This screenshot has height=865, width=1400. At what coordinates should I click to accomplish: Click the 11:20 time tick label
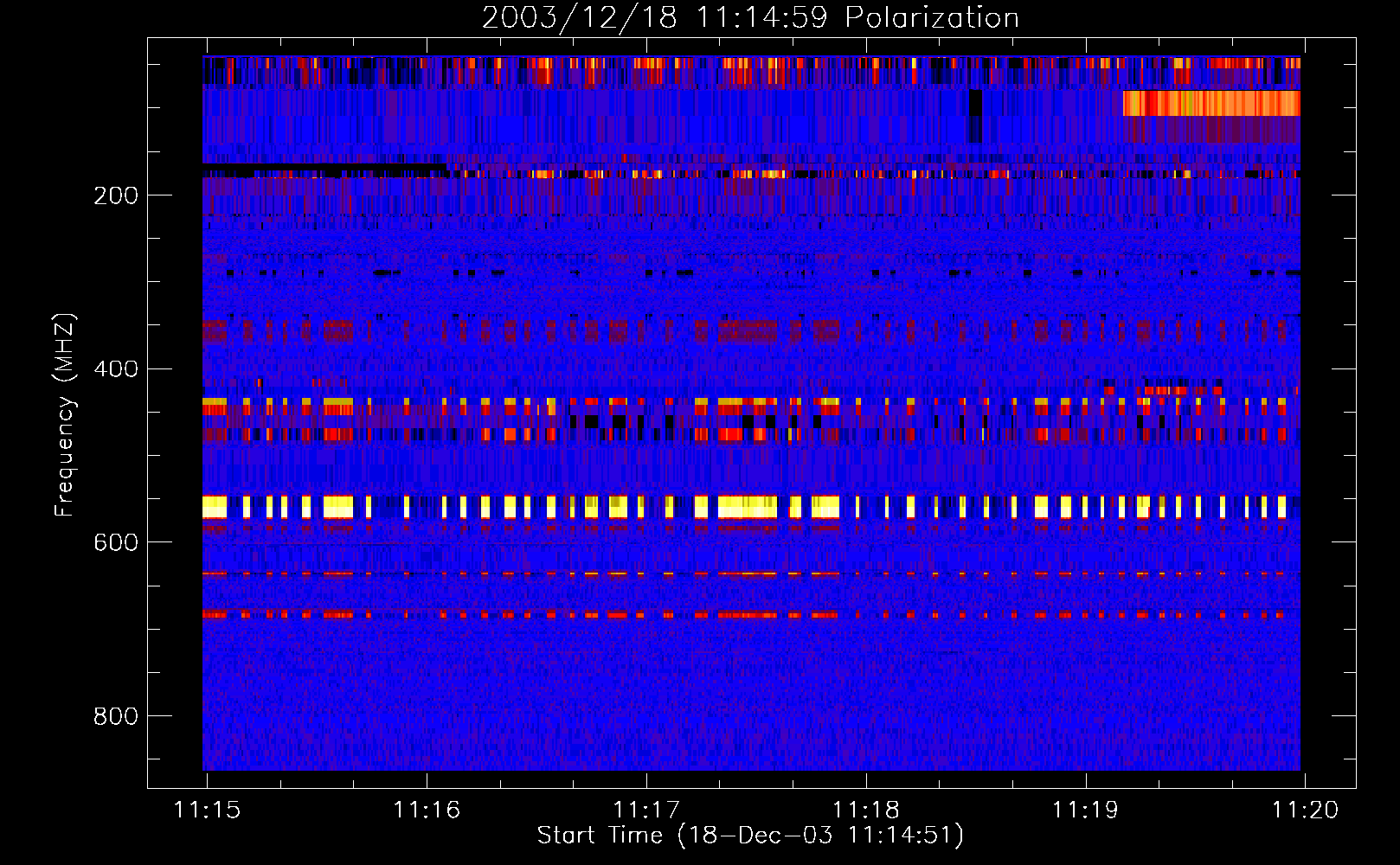point(1305,811)
